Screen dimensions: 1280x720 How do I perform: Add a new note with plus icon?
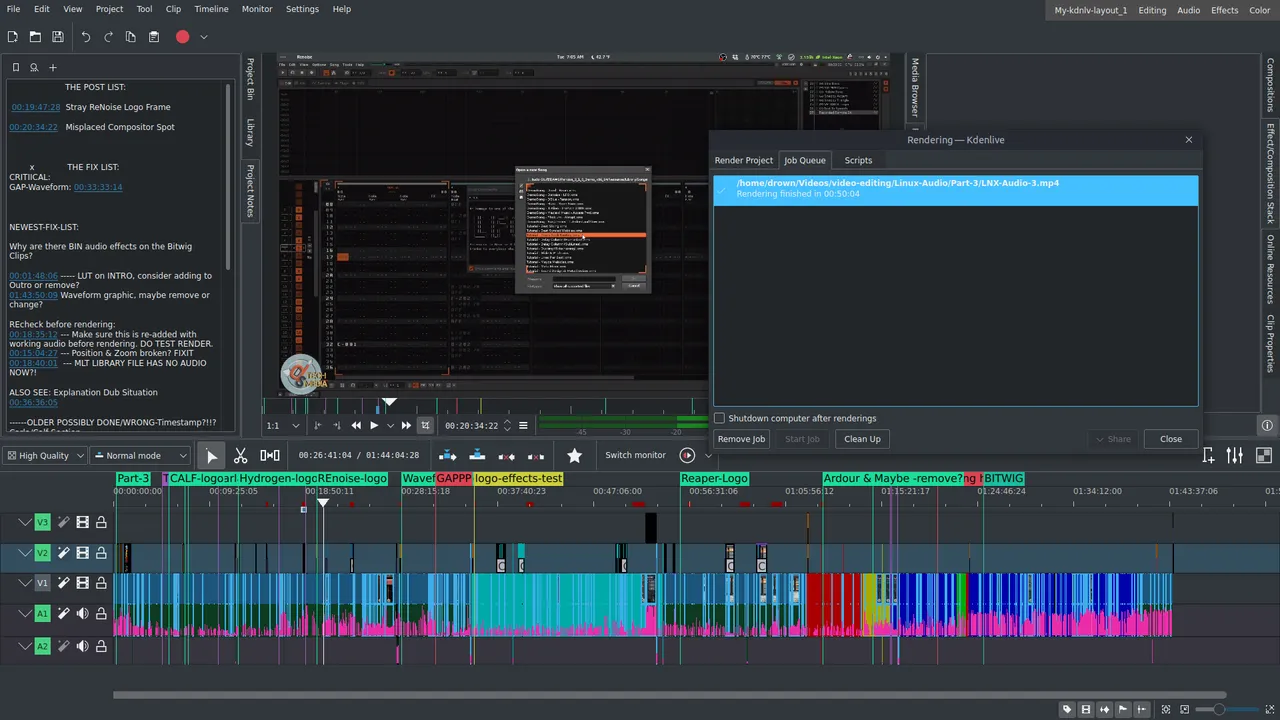pos(53,68)
